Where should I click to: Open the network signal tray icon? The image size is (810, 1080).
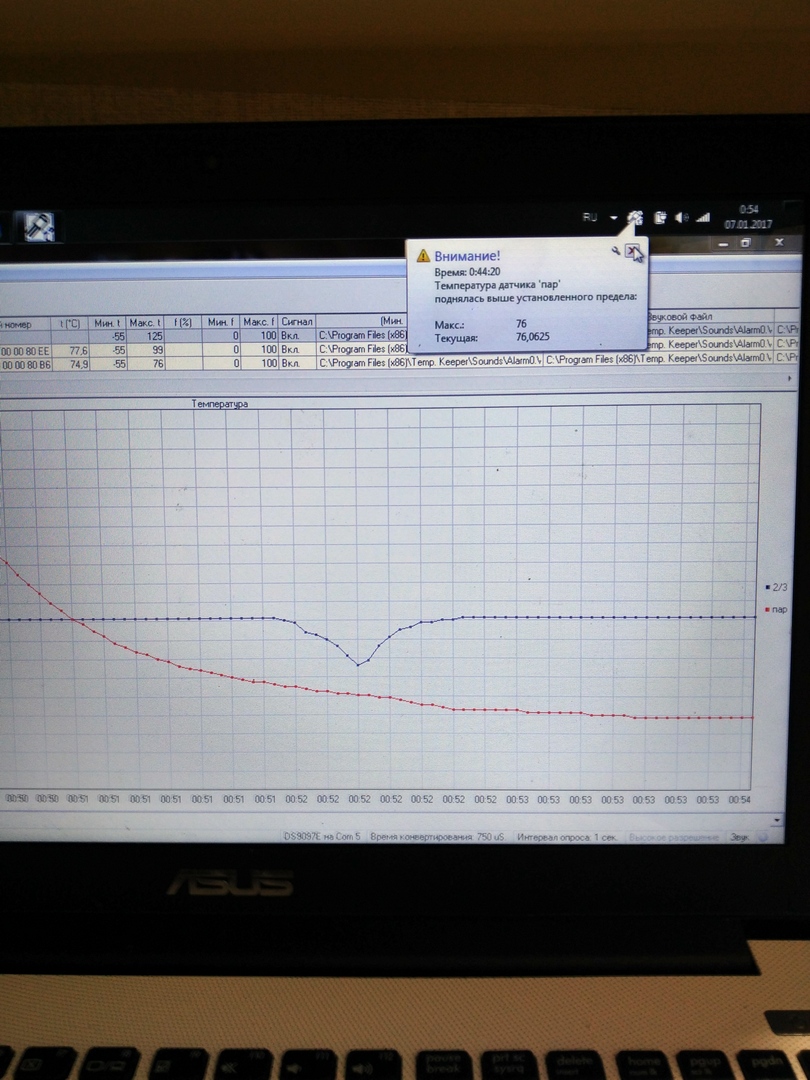click(x=703, y=218)
